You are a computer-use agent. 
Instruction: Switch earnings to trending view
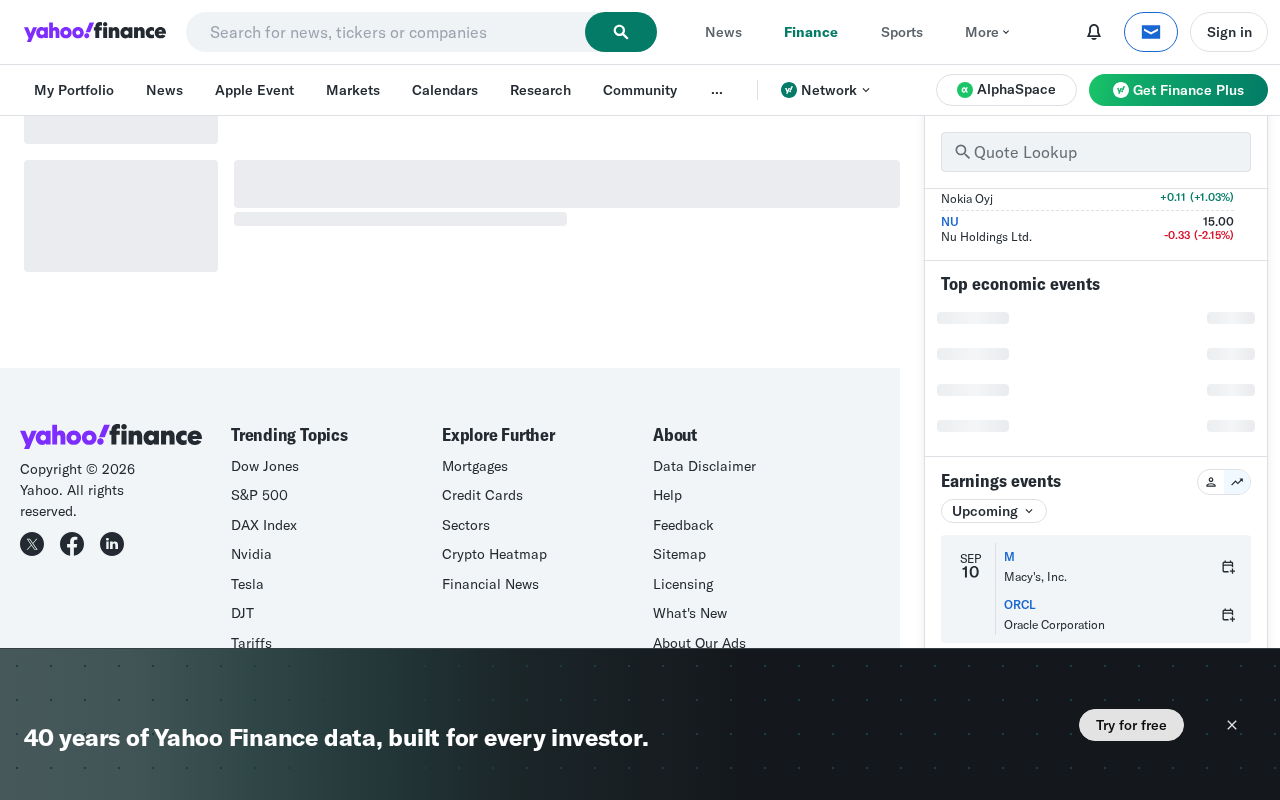1237,482
